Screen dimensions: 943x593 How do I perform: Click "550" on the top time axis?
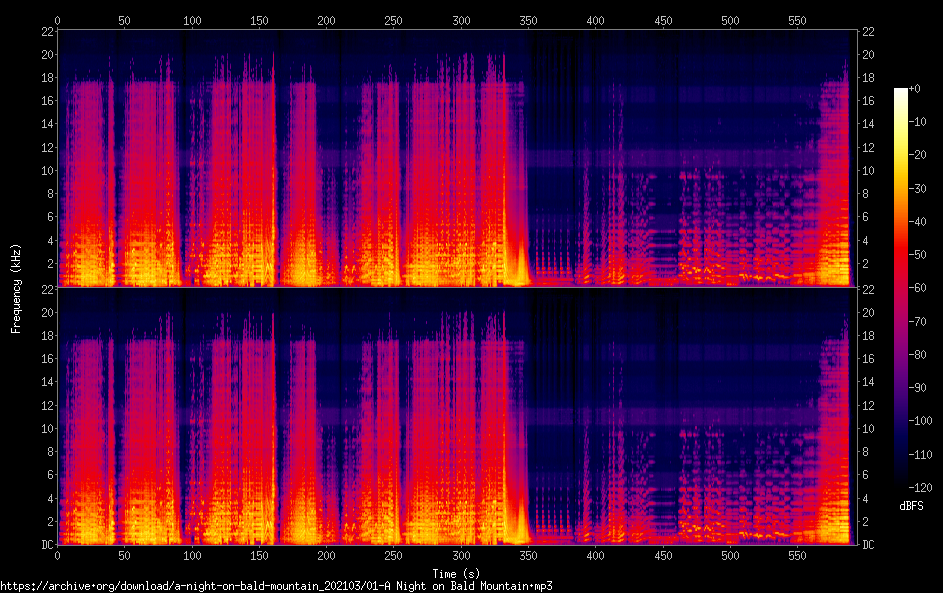click(x=797, y=20)
